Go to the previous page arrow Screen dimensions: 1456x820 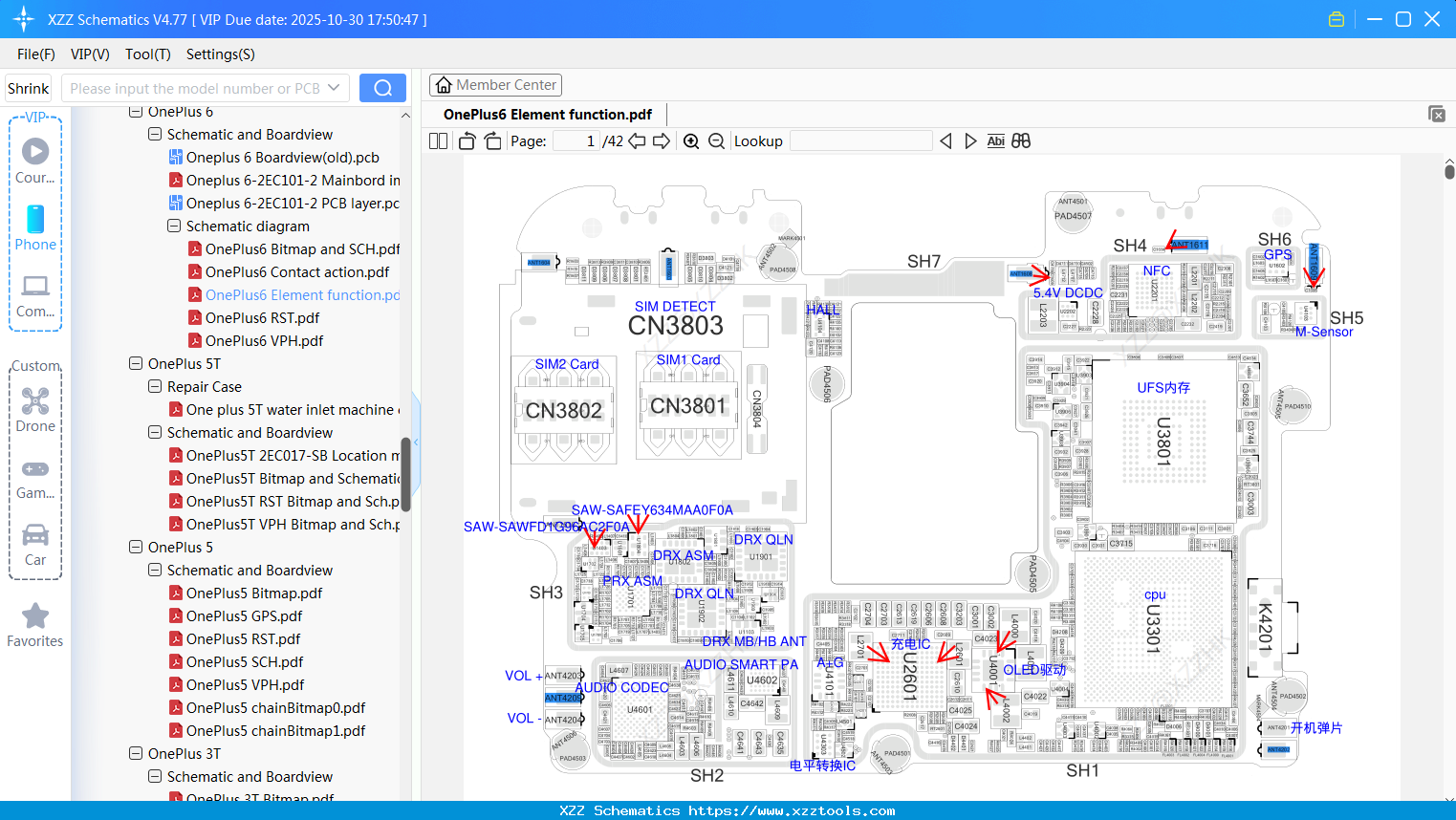click(637, 141)
